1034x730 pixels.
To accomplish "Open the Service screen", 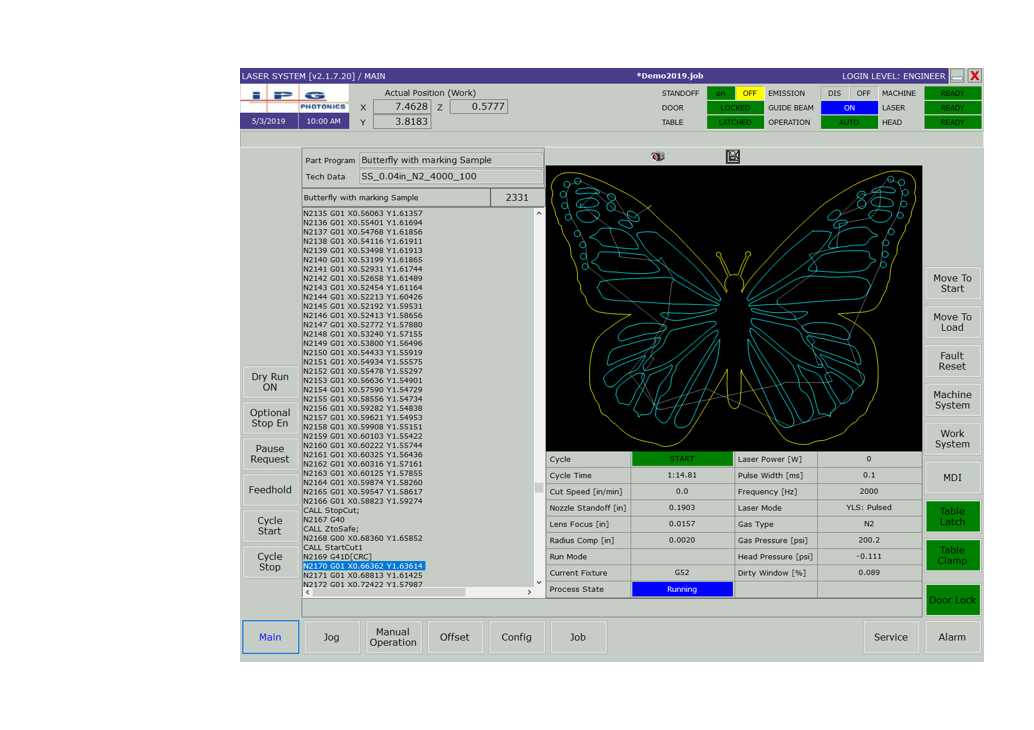I will 891,637.
